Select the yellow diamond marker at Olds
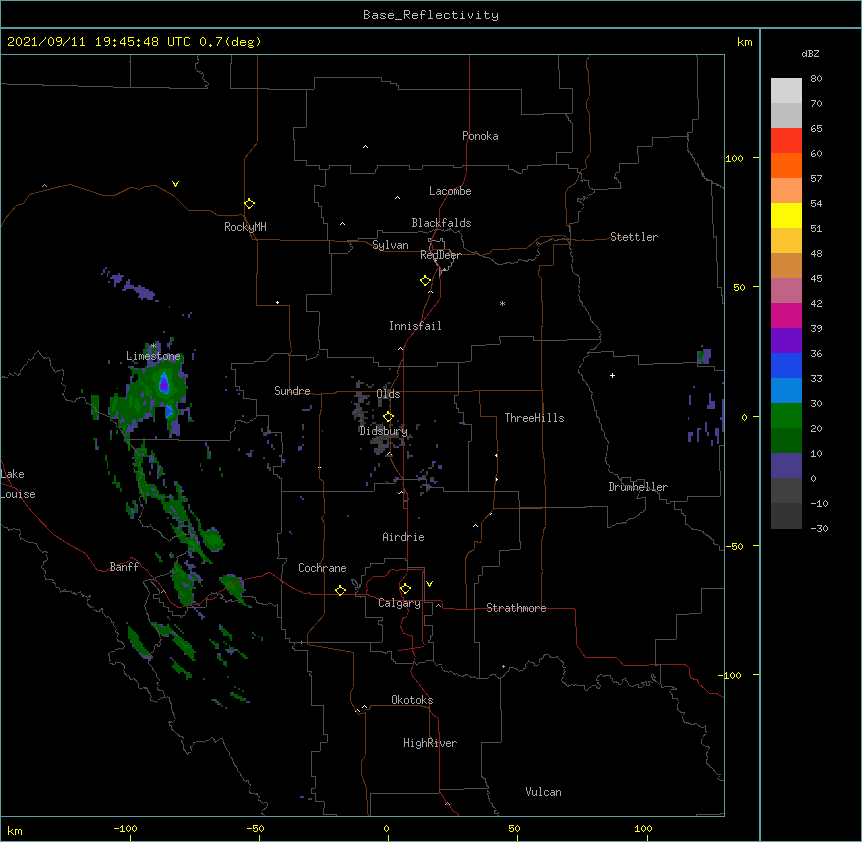Viewport: 862px width, 842px height. (388, 417)
